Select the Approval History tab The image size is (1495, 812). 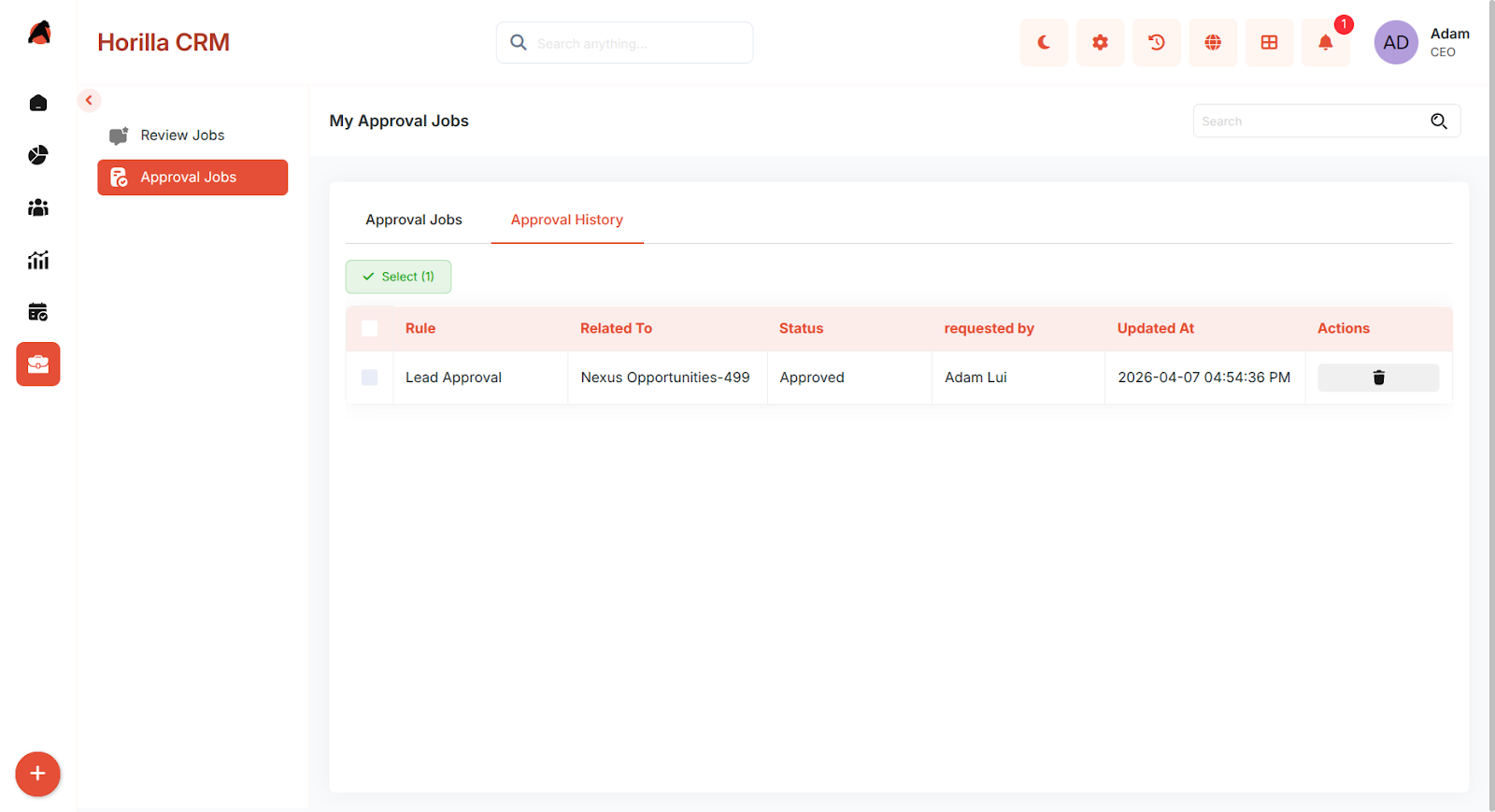pyautogui.click(x=567, y=220)
